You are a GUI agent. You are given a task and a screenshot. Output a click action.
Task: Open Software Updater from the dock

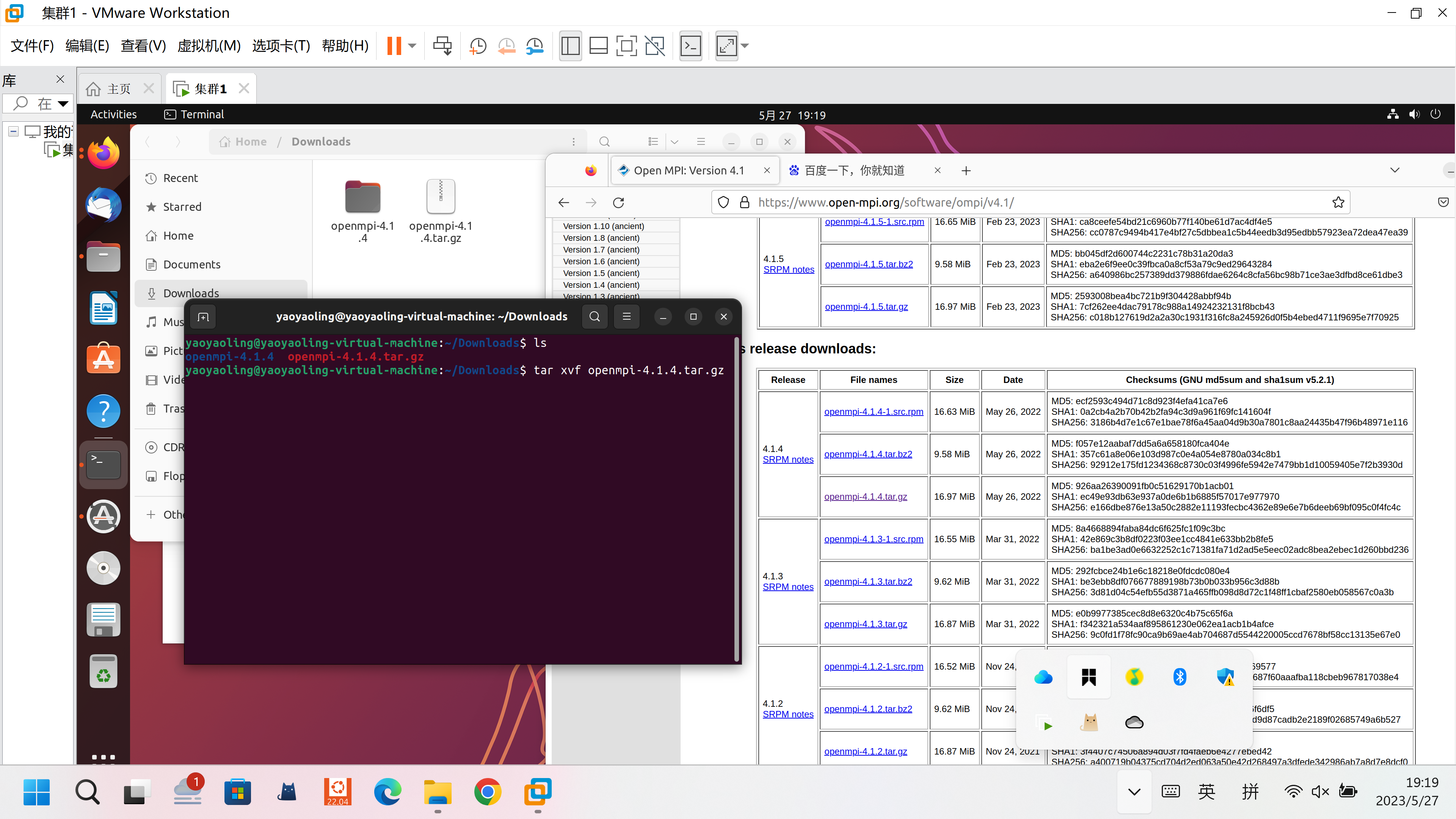(104, 516)
